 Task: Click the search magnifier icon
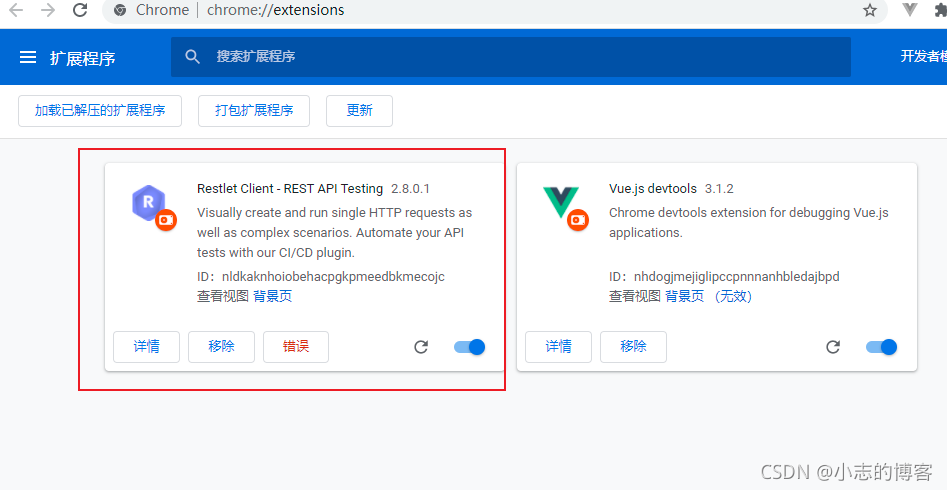click(x=192, y=57)
